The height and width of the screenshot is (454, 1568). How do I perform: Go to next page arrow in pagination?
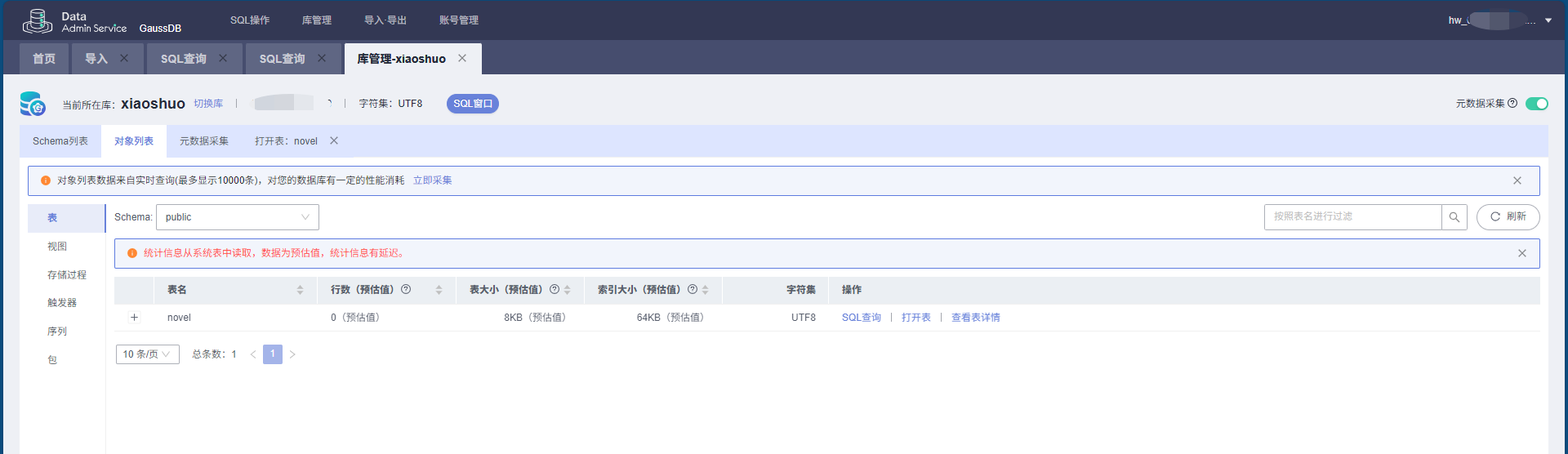292,354
